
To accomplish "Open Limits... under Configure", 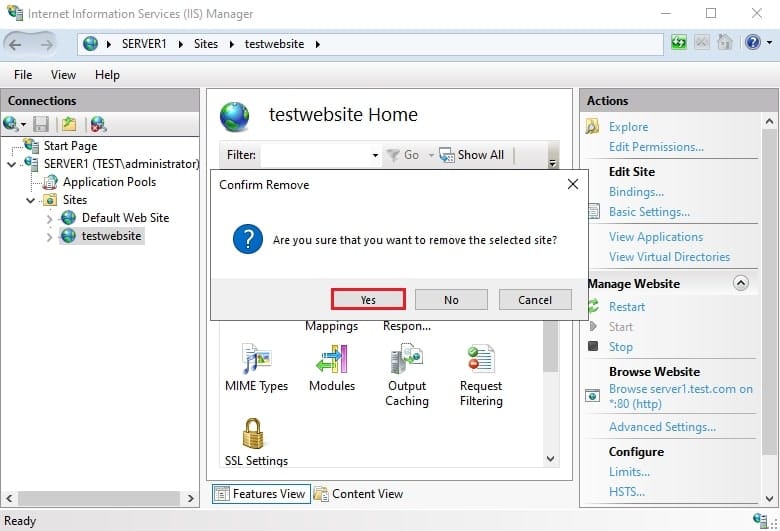I will coord(629,472).
